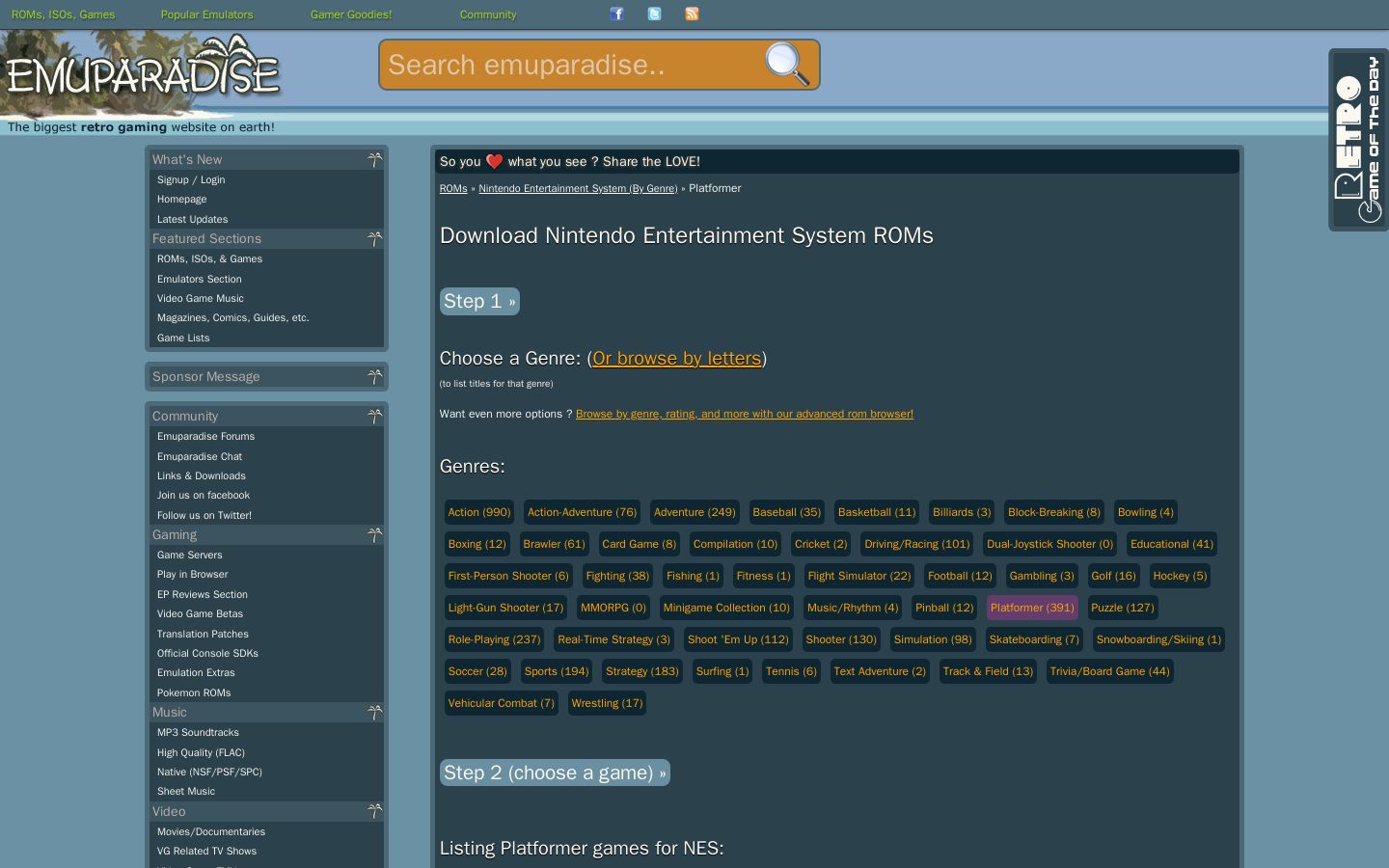The image size is (1389, 868).
Task: Select the Vehicular Combat (7) genre
Action: [502, 703]
